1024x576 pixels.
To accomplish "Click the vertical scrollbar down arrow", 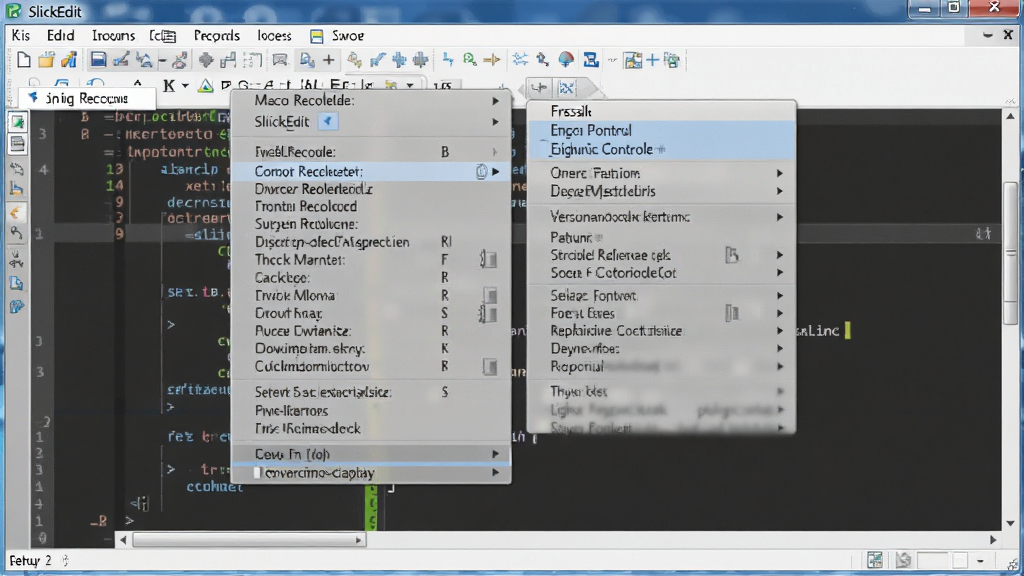I will coord(1010,523).
